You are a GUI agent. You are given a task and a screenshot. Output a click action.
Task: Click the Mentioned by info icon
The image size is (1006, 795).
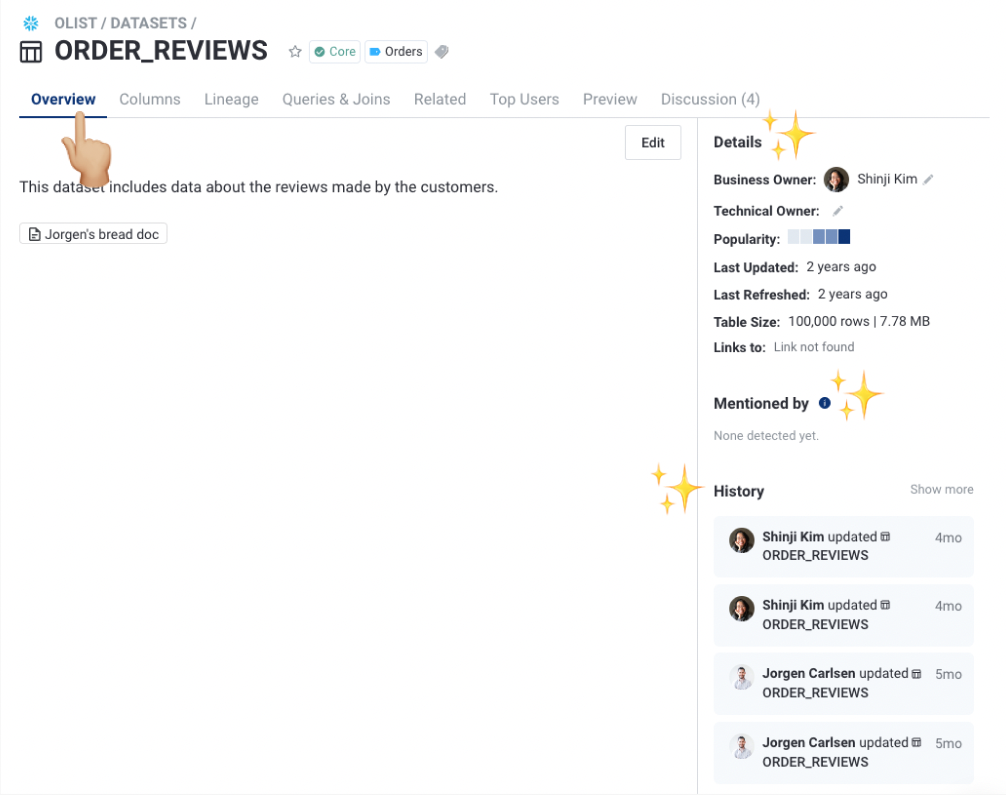pos(825,403)
